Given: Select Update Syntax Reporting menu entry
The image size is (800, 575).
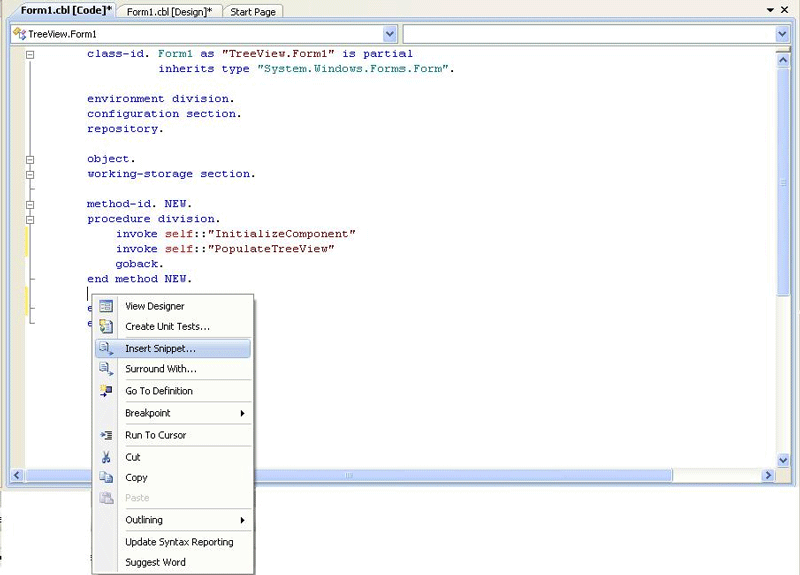Looking at the screenshot, I should pos(179,542).
